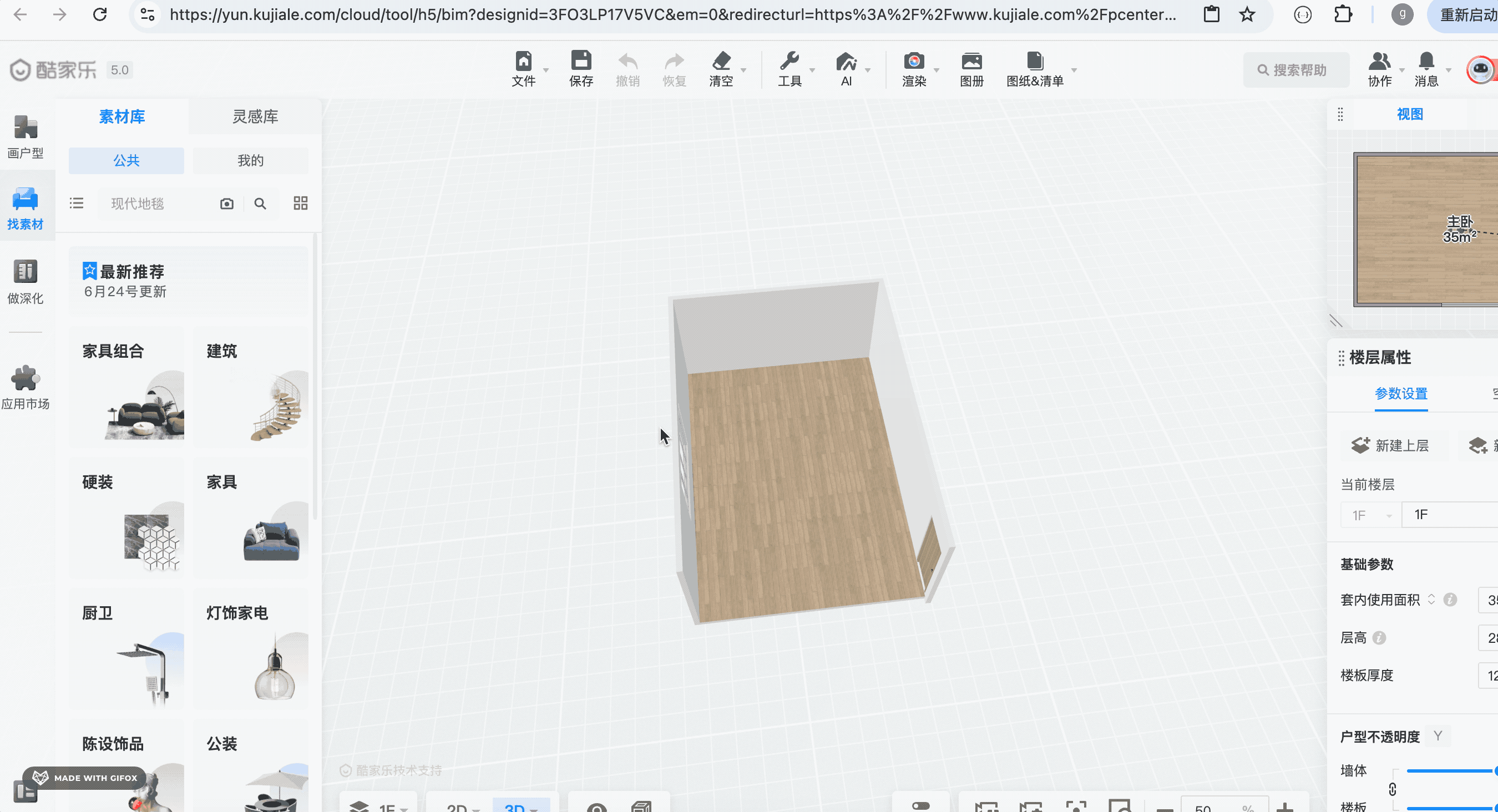
Task: Click info icon next to 层高
Action: click(1379, 638)
